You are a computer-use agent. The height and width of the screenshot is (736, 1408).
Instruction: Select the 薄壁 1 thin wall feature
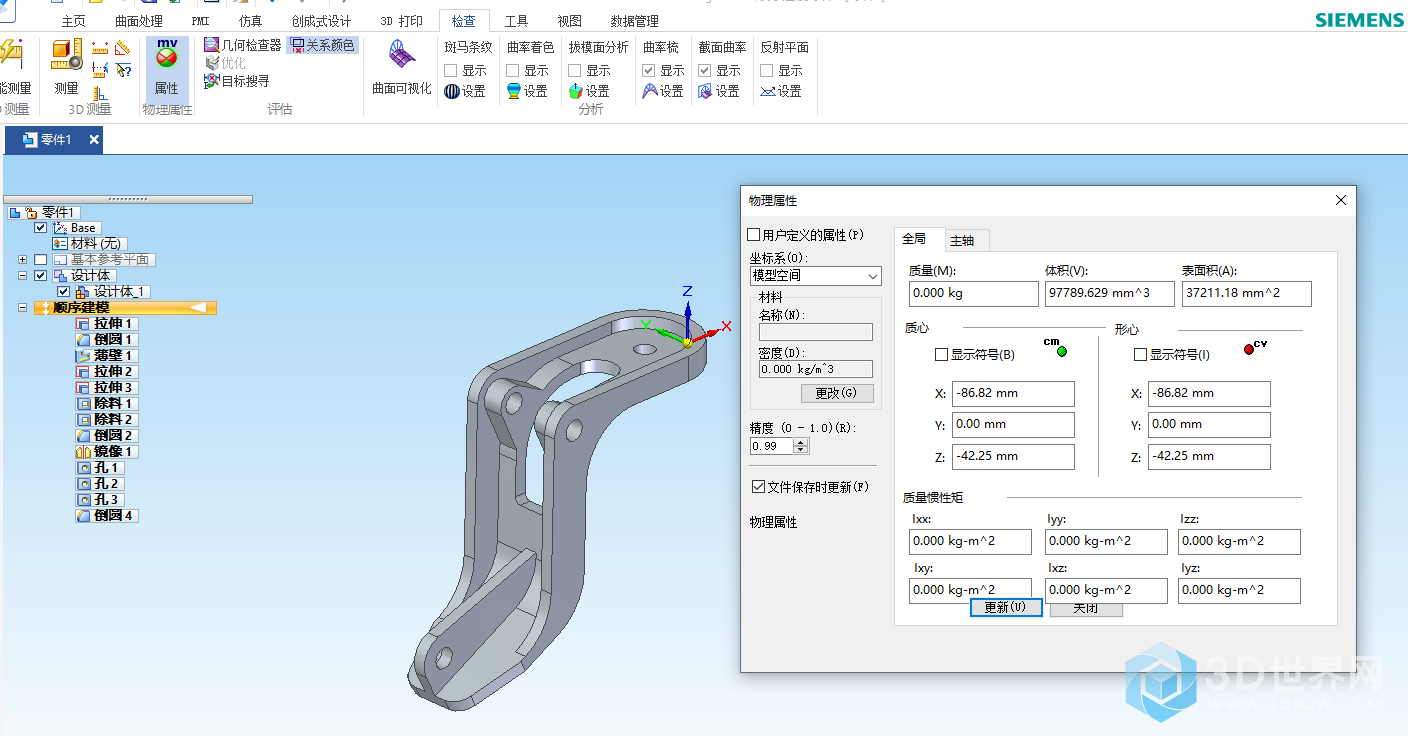tap(105, 356)
